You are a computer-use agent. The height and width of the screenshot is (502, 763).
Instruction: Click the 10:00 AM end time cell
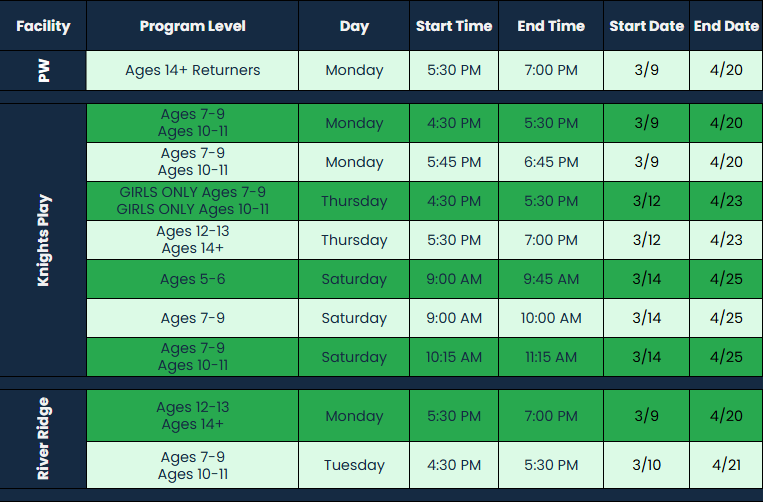point(551,318)
